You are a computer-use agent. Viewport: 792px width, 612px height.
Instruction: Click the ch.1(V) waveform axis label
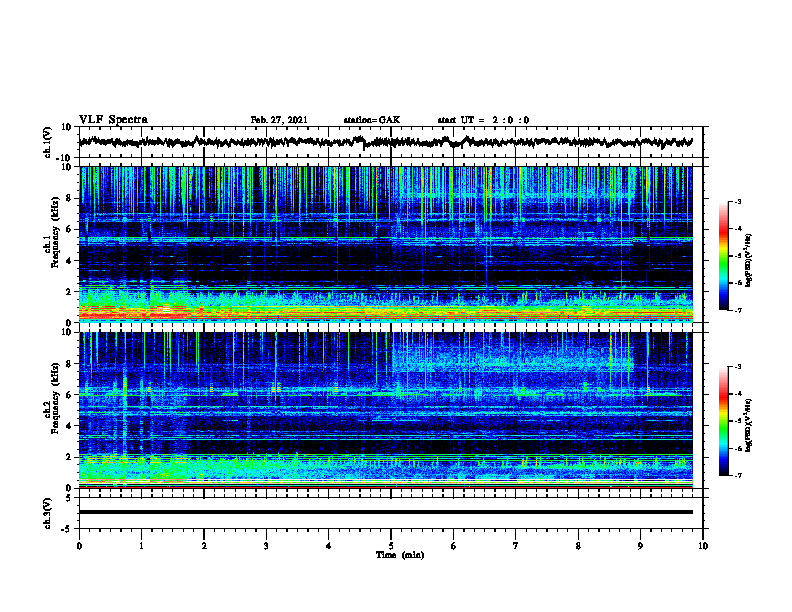click(48, 142)
